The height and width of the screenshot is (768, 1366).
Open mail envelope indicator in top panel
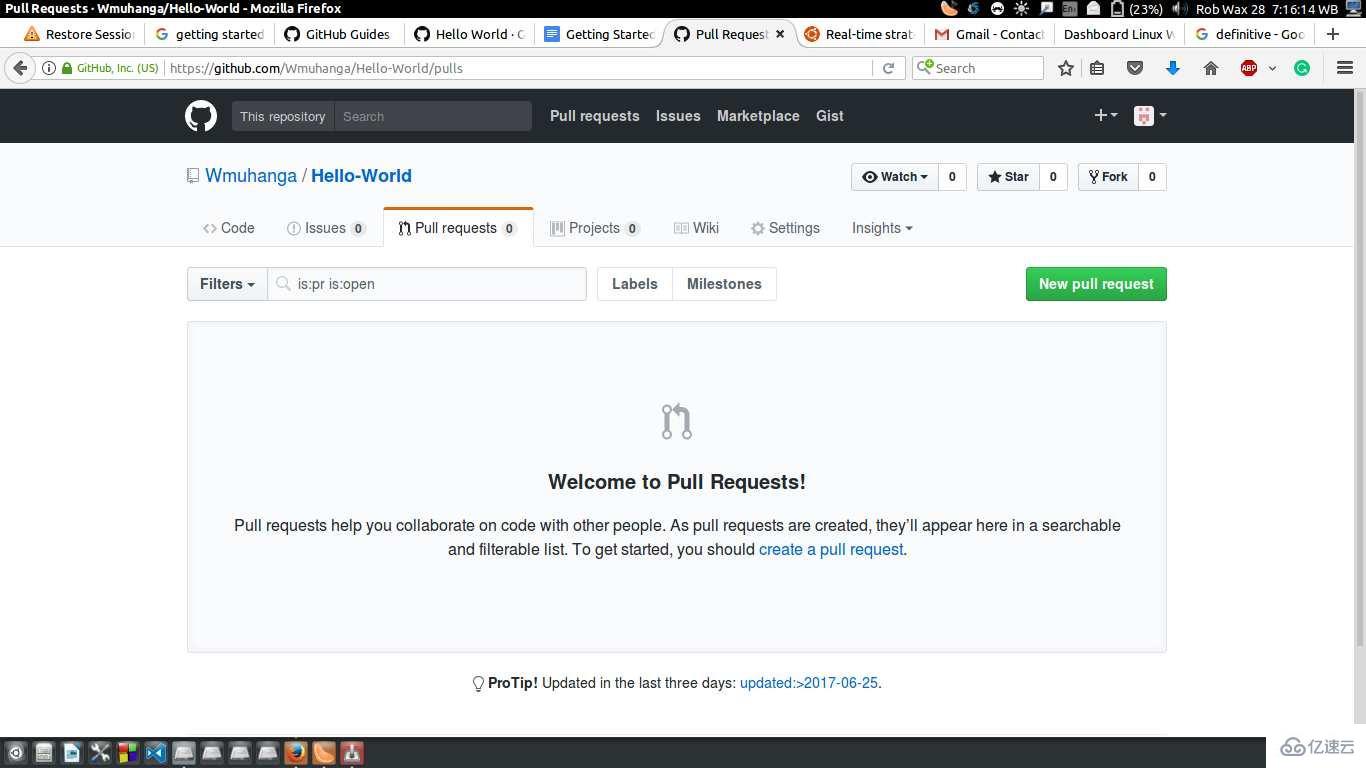(x=1093, y=9)
